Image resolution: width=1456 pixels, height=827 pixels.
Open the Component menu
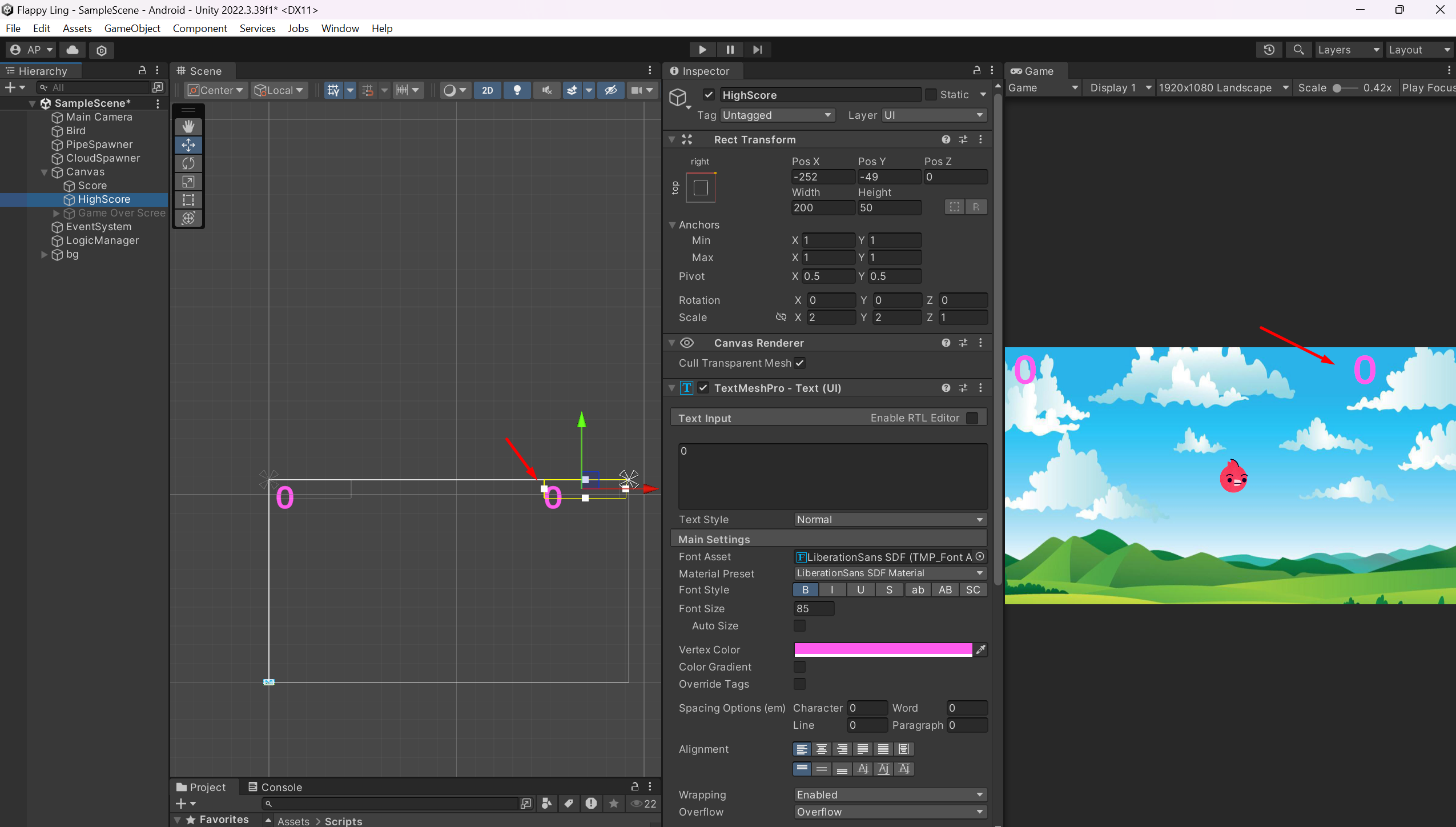click(x=200, y=29)
